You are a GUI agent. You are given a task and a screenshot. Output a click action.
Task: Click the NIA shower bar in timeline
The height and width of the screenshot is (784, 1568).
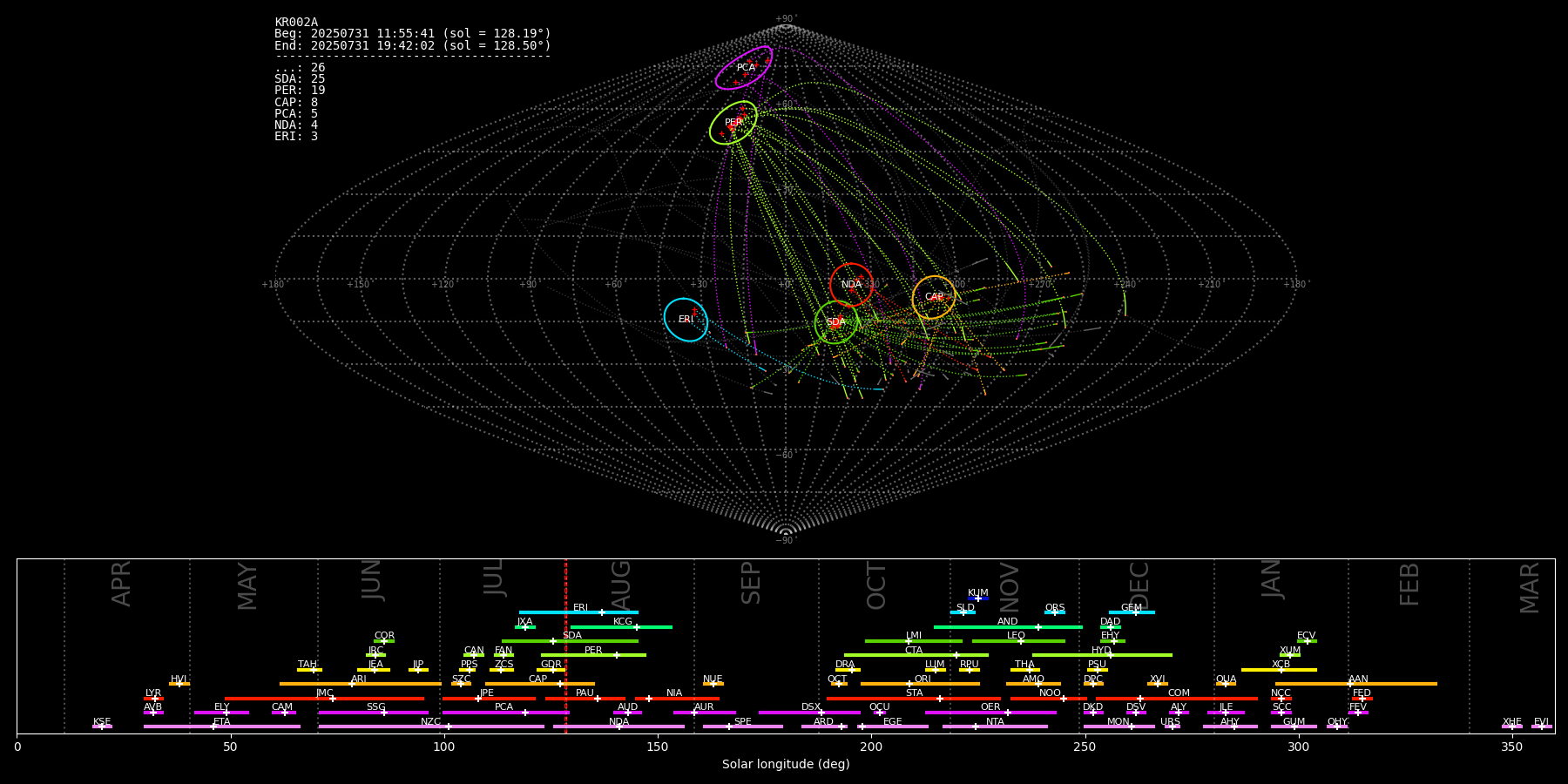[677, 699]
